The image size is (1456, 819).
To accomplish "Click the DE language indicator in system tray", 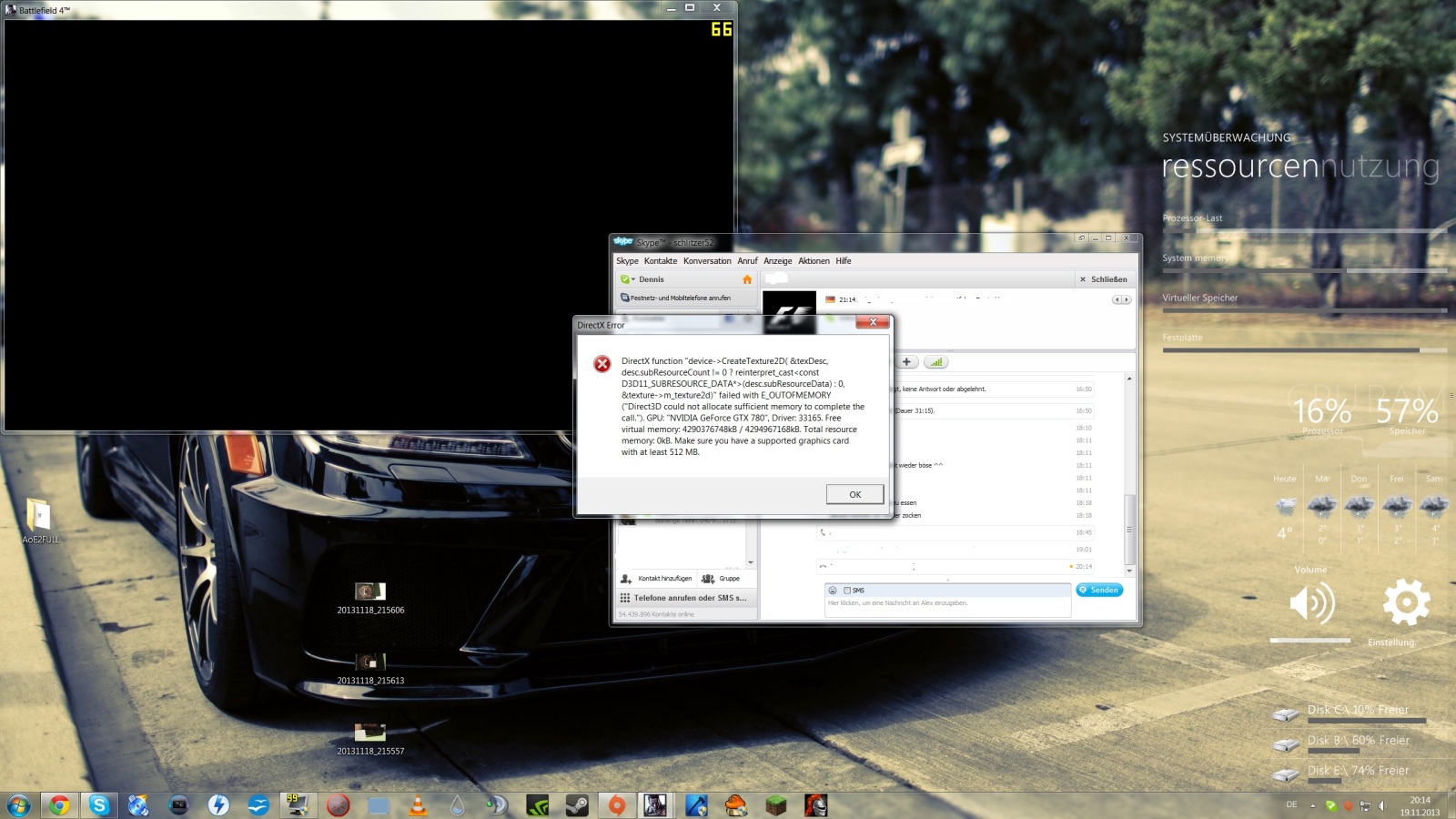I will pyautogui.click(x=1291, y=804).
